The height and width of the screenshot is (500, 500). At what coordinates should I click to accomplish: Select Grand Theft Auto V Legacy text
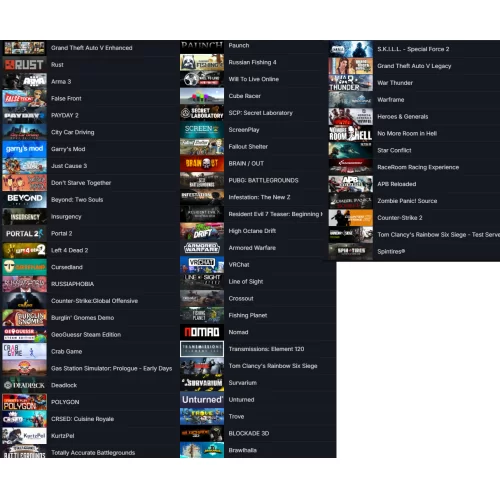point(414,66)
